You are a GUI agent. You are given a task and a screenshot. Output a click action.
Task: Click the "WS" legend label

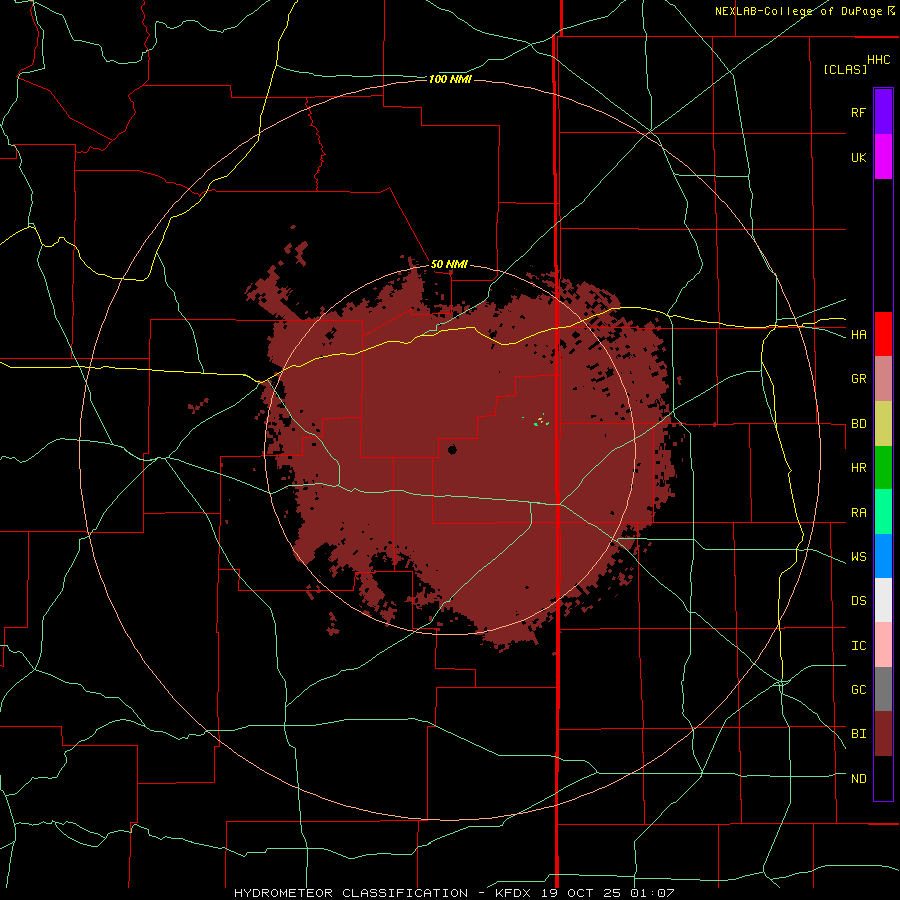[858, 557]
